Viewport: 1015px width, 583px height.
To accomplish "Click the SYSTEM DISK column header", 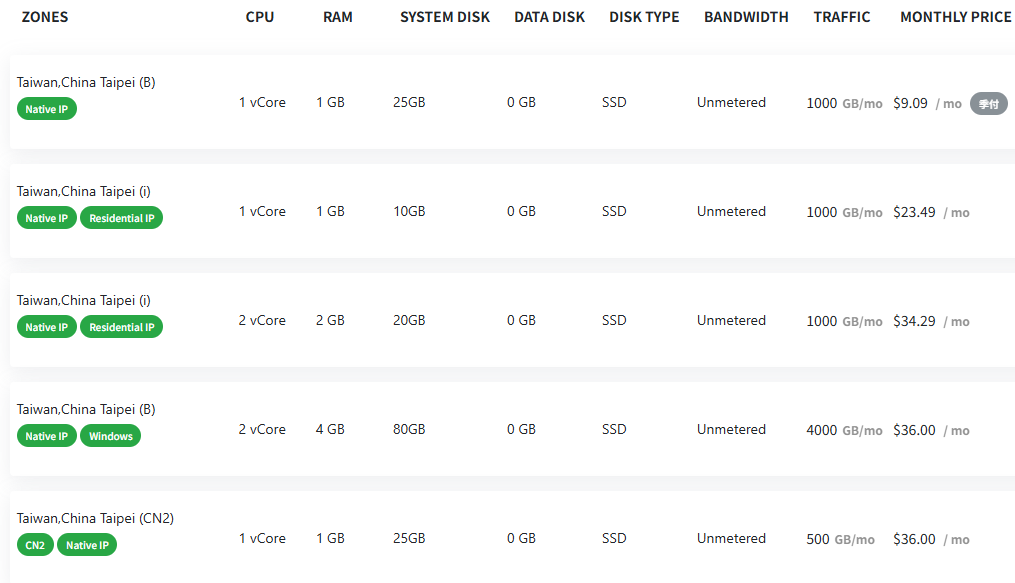I will click(x=445, y=17).
